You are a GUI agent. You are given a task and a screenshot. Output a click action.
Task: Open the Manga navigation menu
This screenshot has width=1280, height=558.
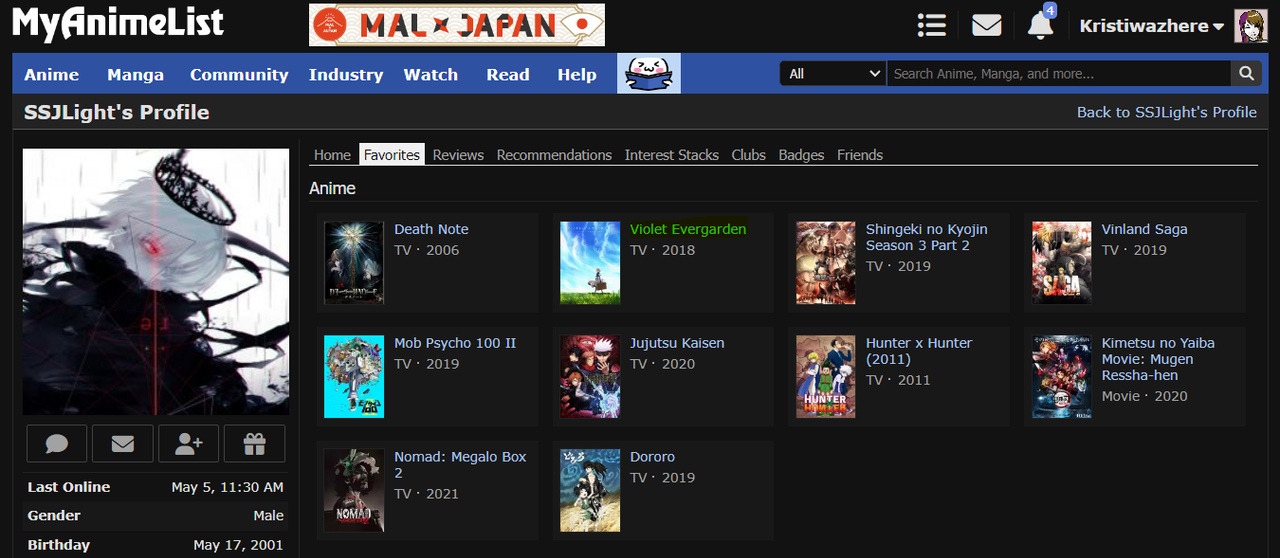135,75
